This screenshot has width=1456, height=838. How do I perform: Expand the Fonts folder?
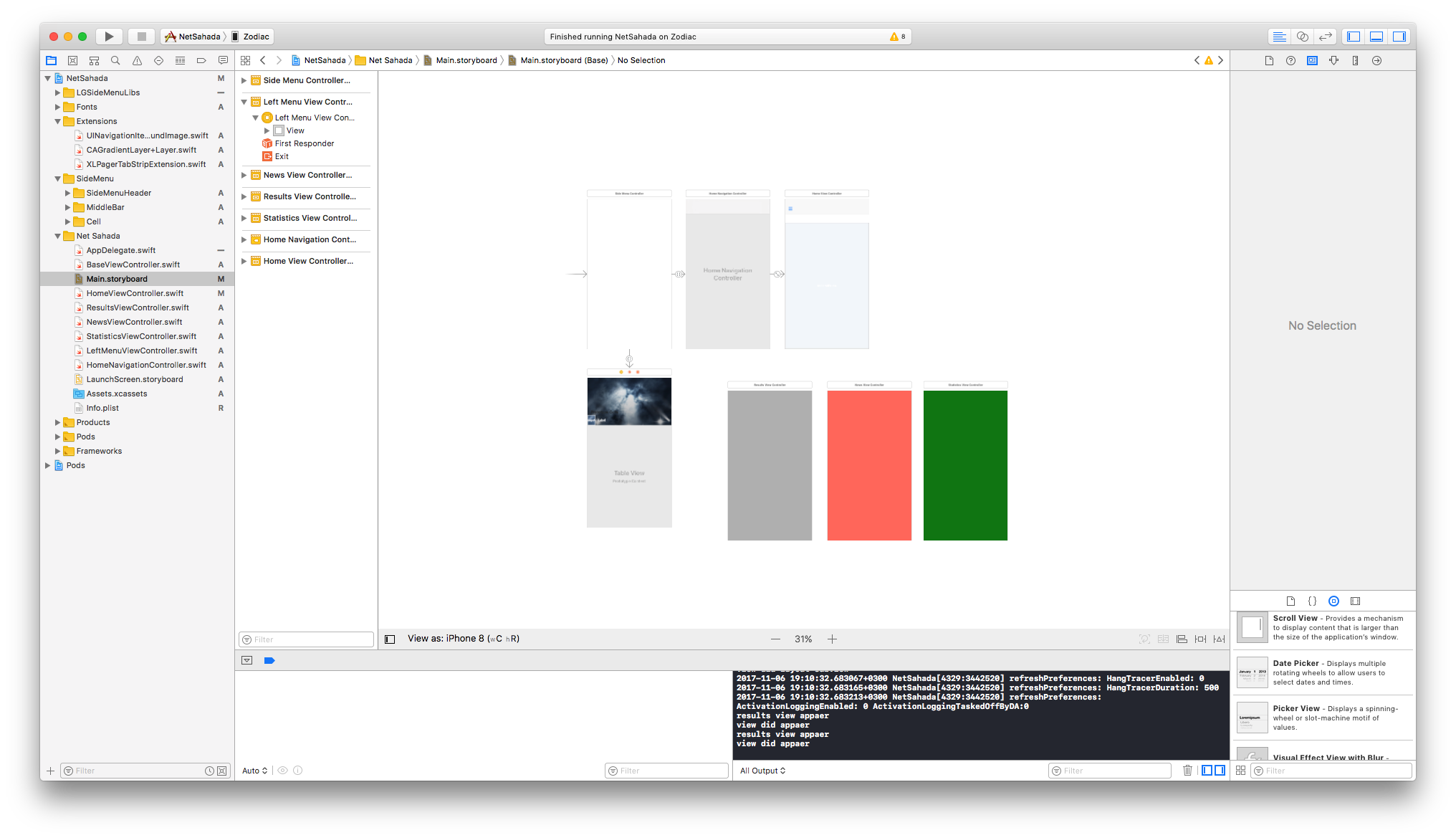coord(58,107)
